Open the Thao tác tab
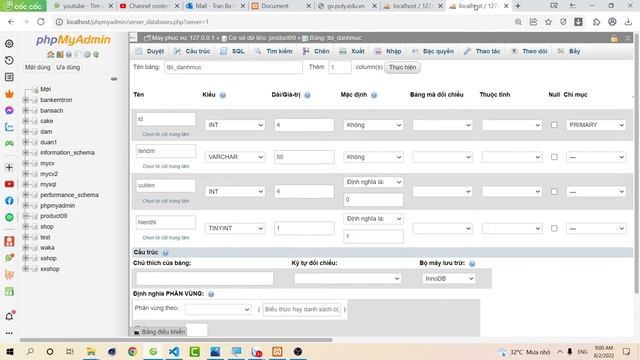The width and height of the screenshot is (640, 360). tap(482, 51)
